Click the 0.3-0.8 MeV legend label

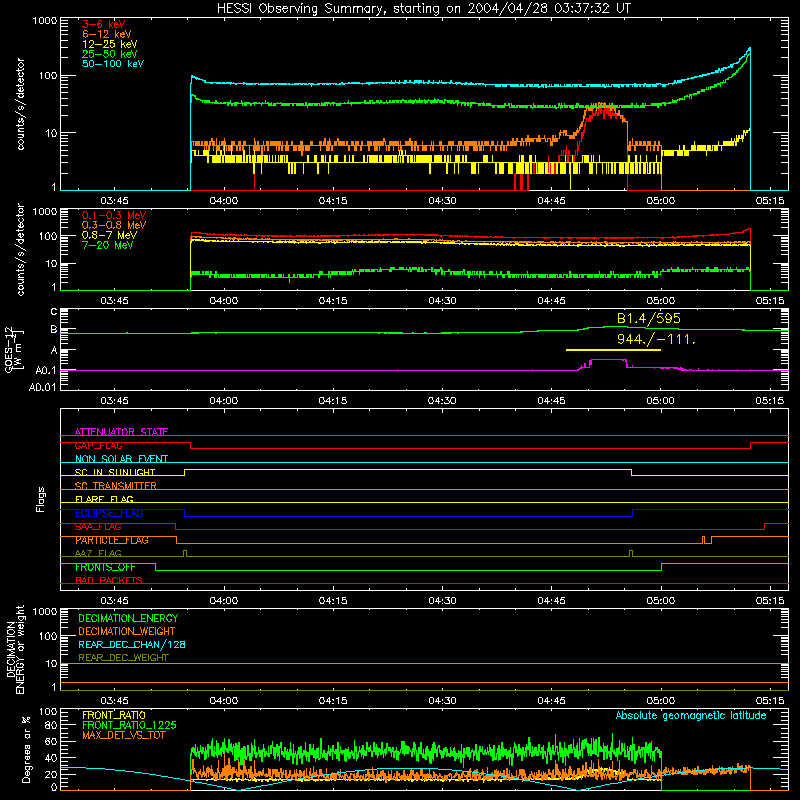[114, 225]
